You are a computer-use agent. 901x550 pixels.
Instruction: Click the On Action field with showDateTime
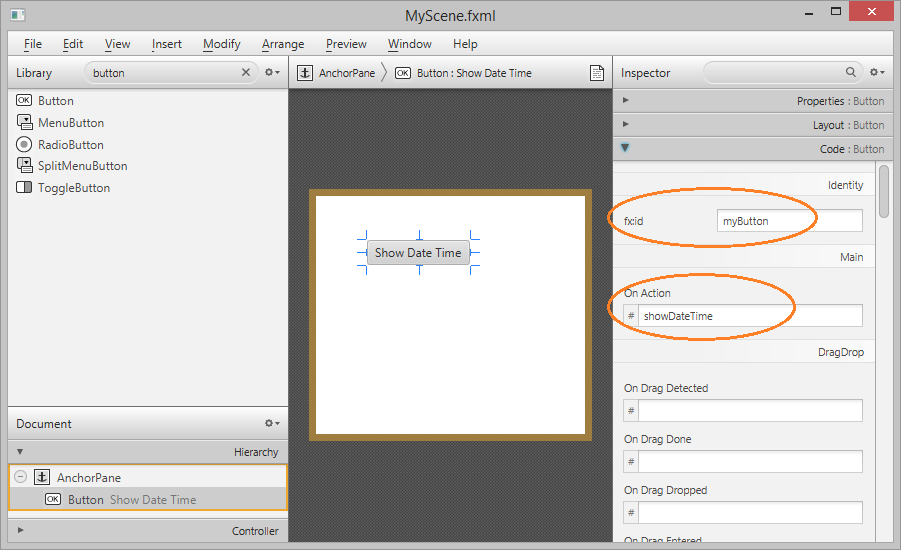(x=750, y=316)
